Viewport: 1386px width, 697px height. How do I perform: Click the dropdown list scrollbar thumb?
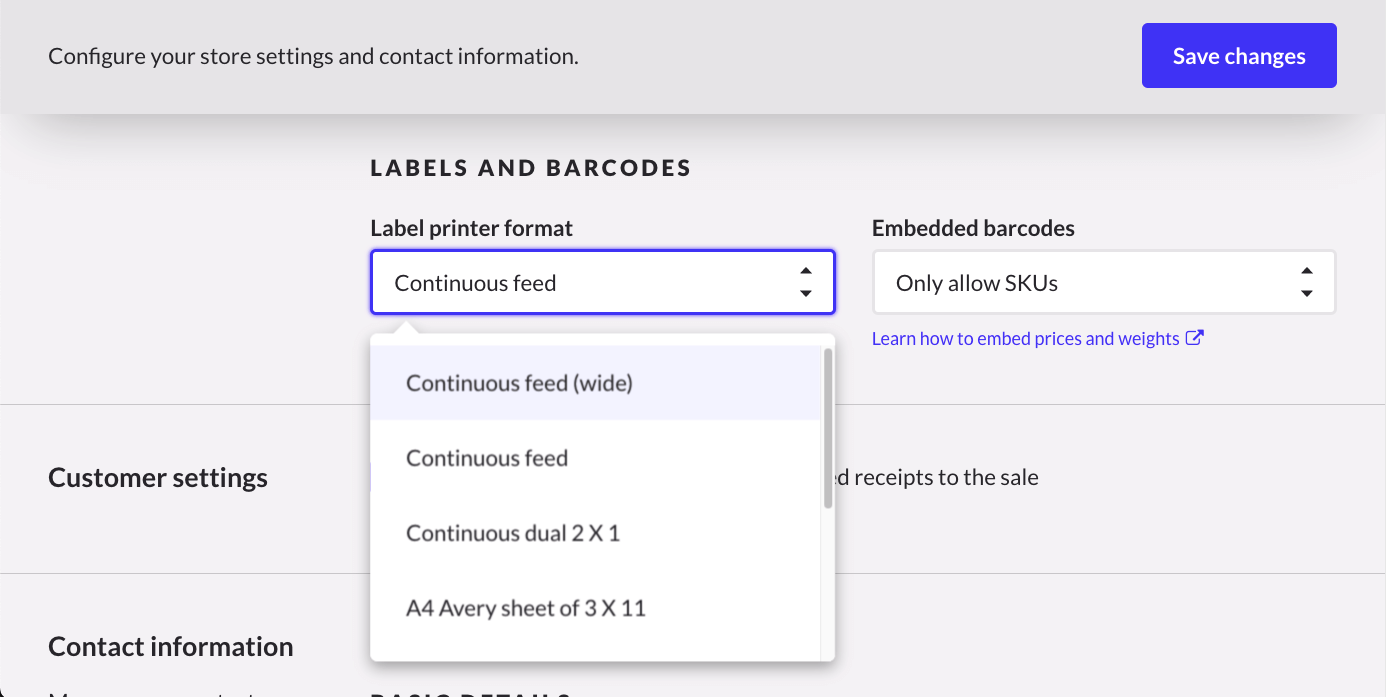(x=828, y=428)
